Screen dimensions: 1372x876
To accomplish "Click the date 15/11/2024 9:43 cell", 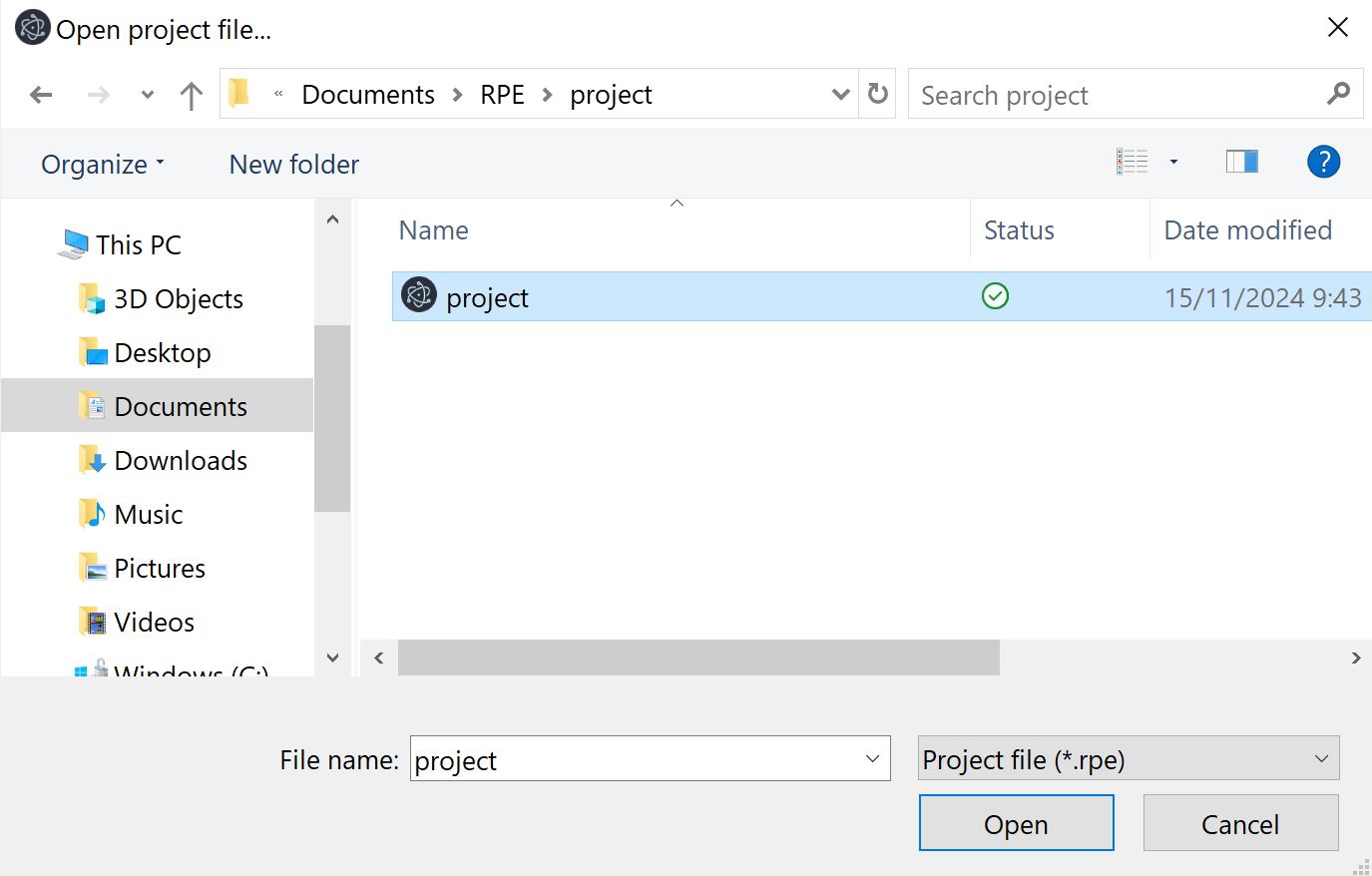I will pos(1262,297).
